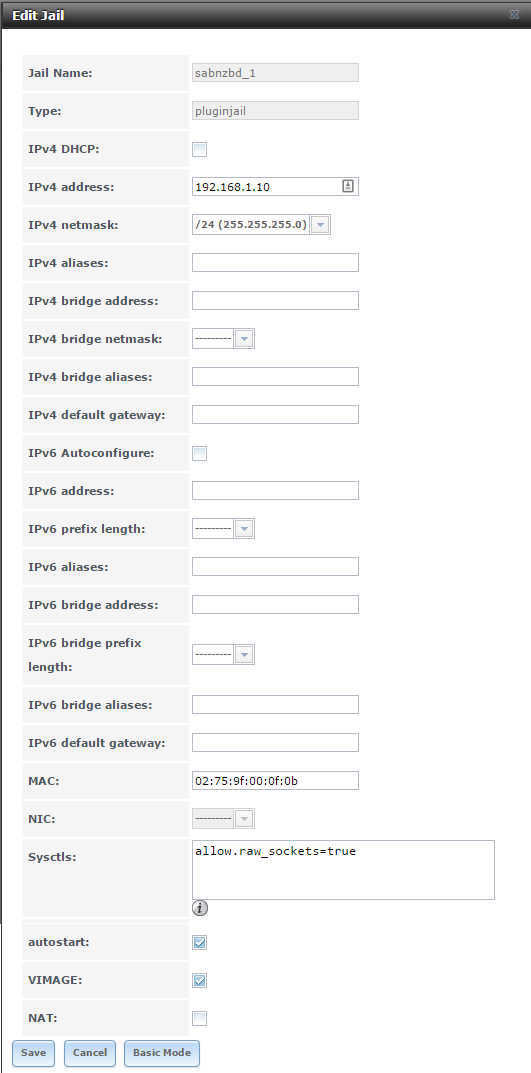Save the jail settings
The height and width of the screenshot is (1073, 531).
tap(34, 1052)
